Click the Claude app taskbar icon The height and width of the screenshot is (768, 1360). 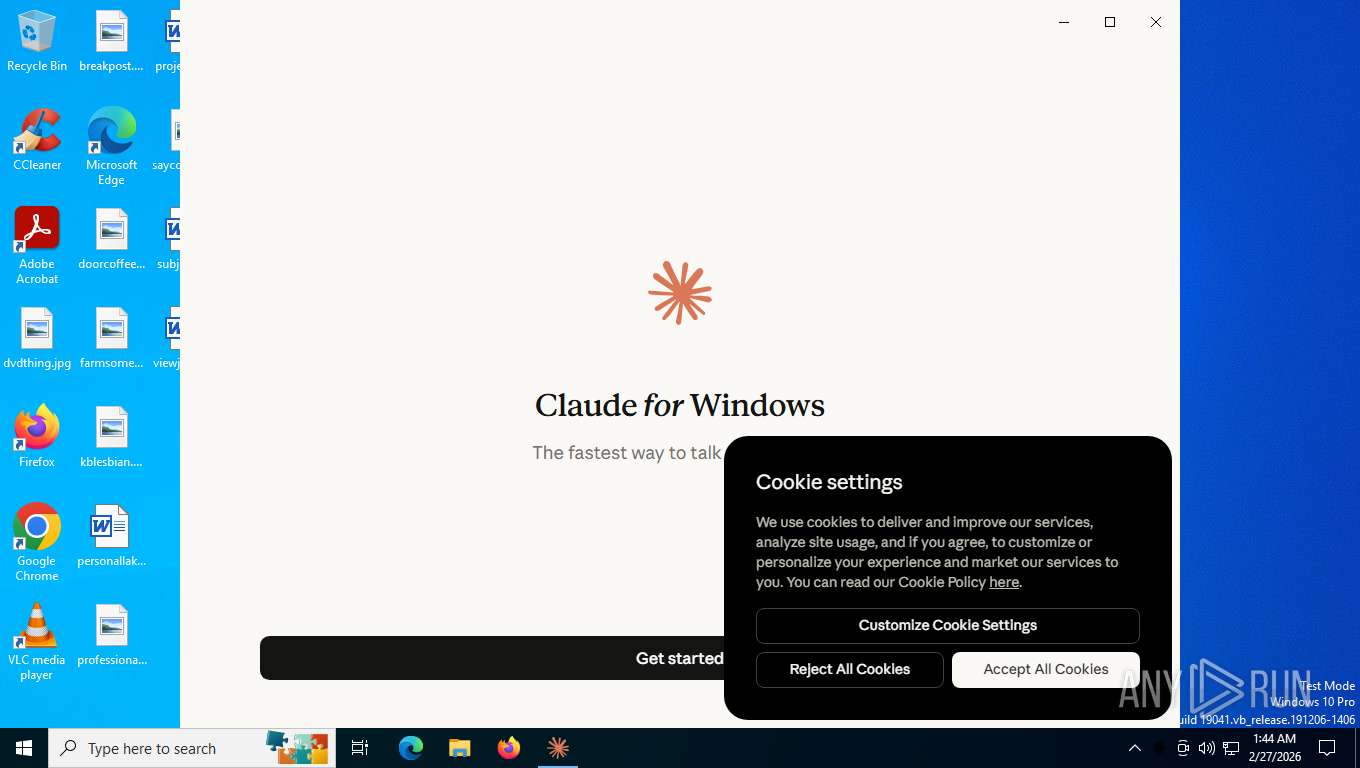[558, 748]
